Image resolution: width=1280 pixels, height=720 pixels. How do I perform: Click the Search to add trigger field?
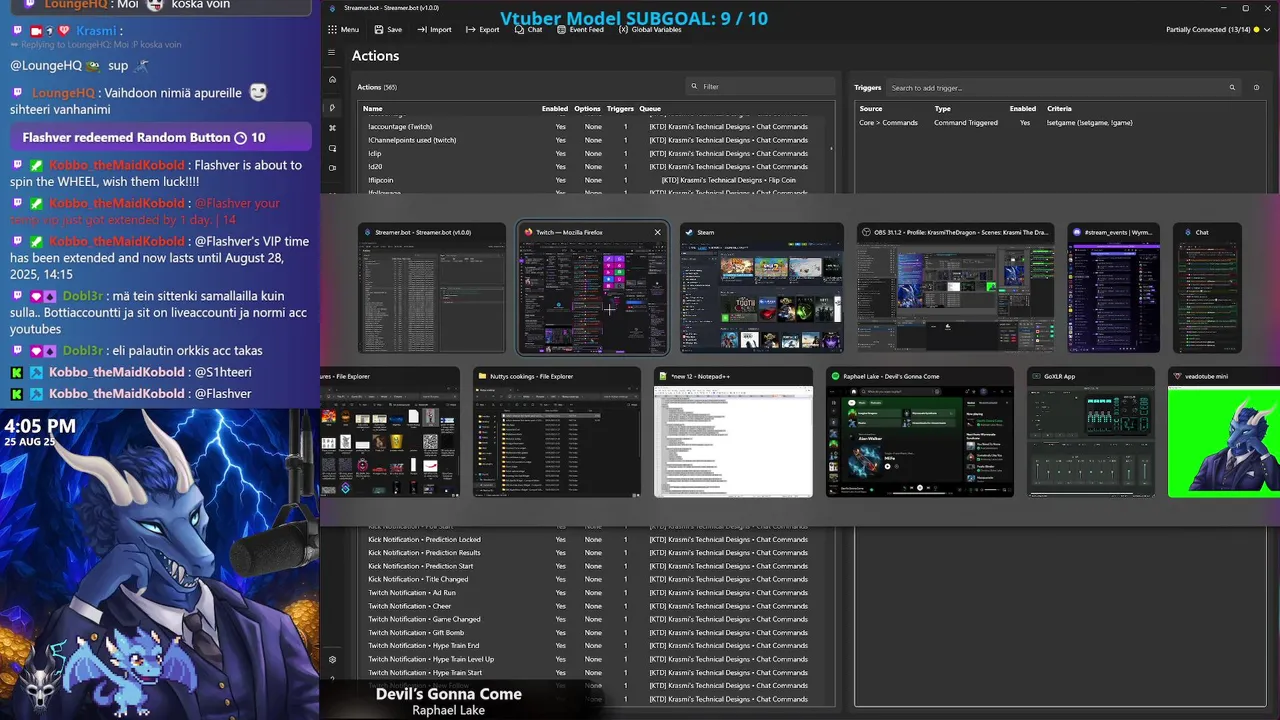(1062, 88)
